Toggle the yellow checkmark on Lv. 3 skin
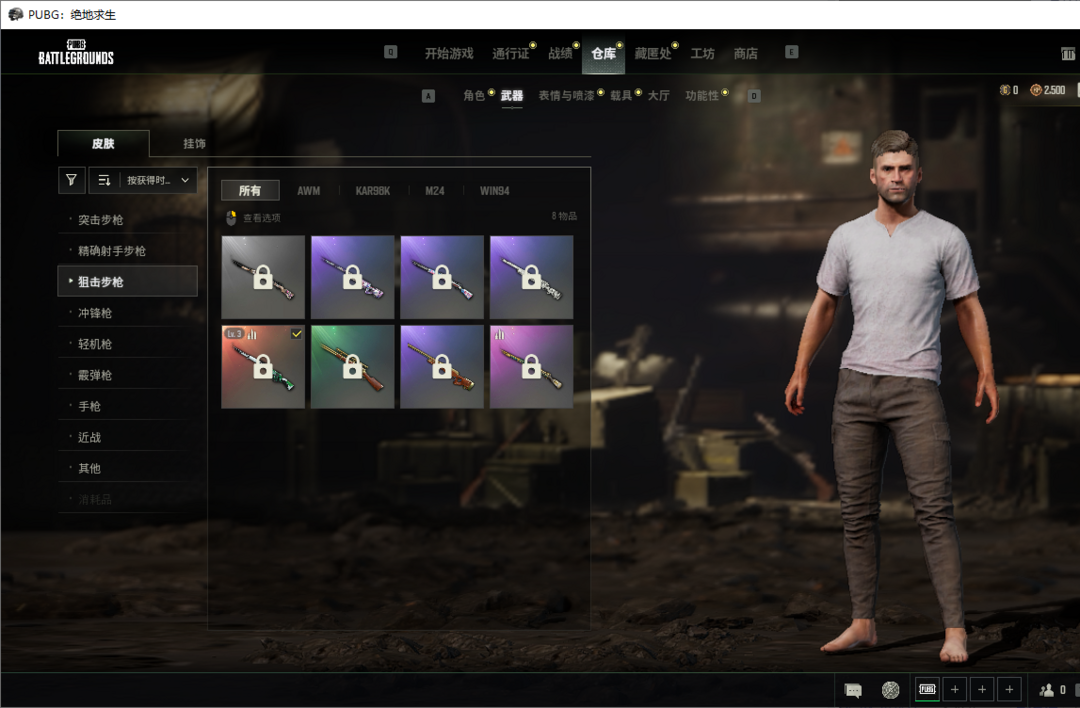 point(296,334)
